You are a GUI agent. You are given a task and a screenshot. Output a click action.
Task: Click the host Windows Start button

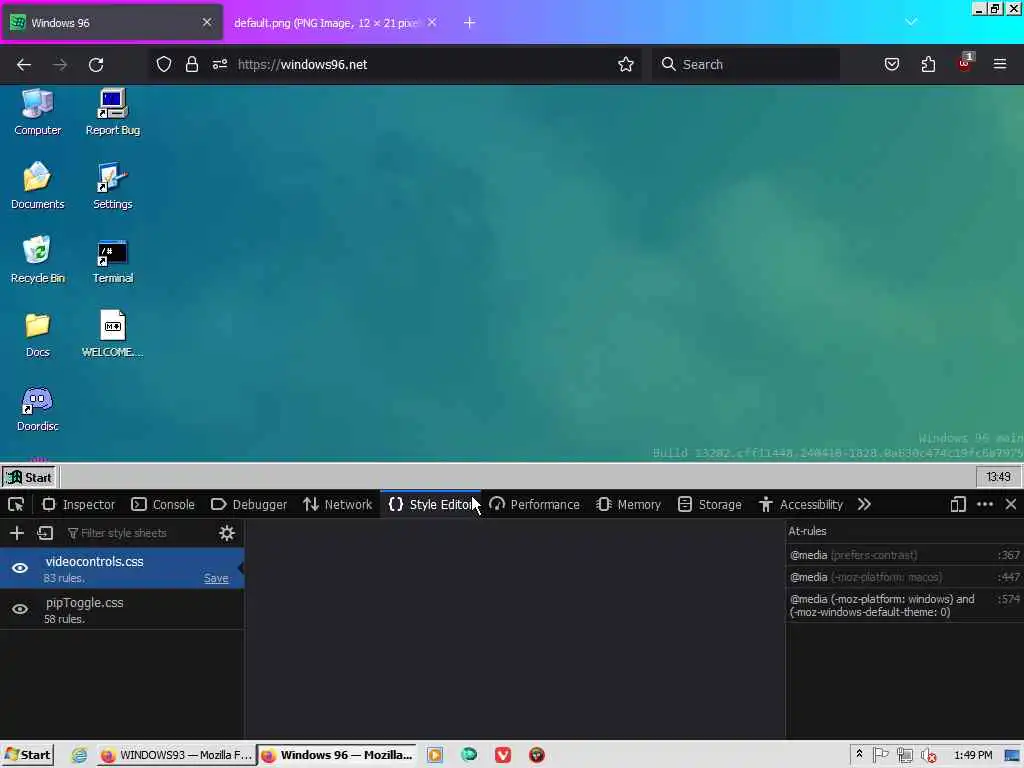coord(27,756)
